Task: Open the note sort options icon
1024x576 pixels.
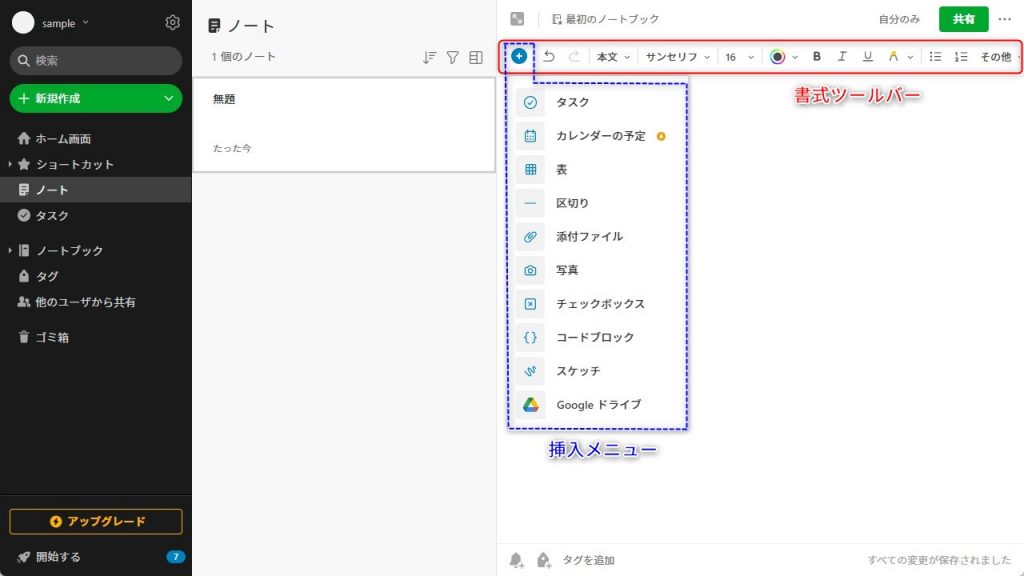Action: (x=428, y=58)
